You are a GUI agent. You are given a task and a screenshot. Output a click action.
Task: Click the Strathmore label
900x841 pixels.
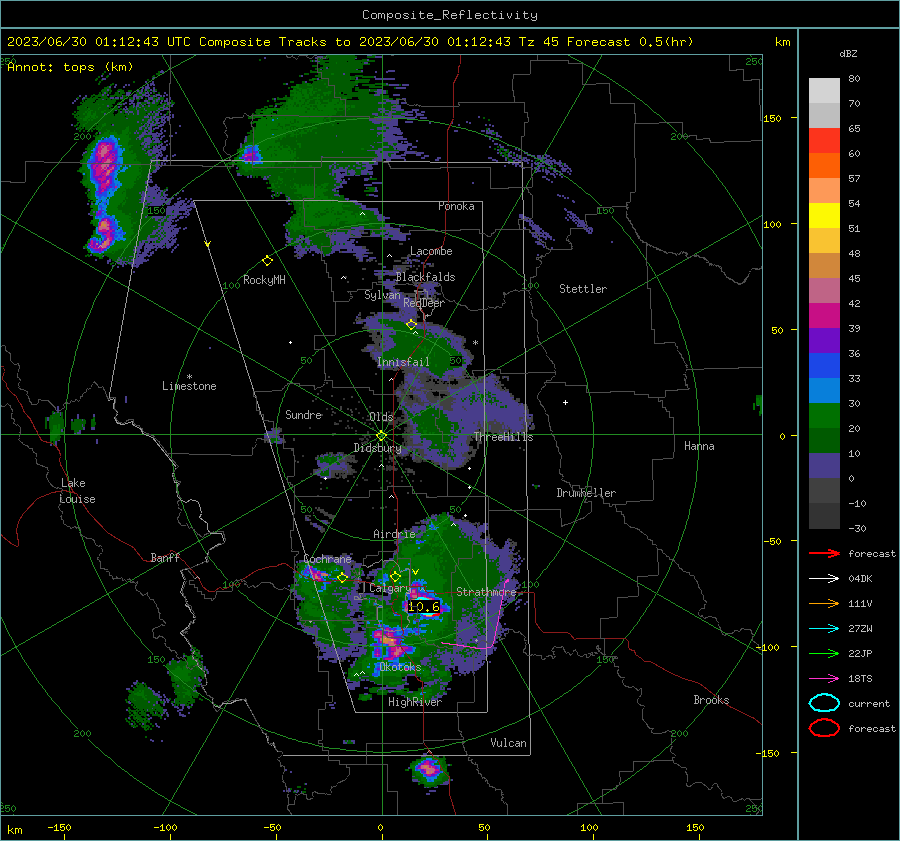[x=486, y=591]
